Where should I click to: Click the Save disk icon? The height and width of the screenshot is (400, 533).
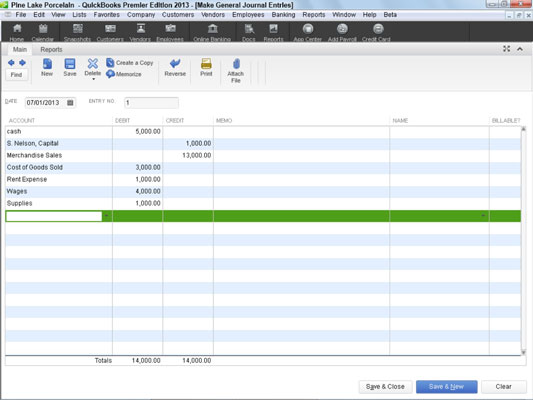70,64
